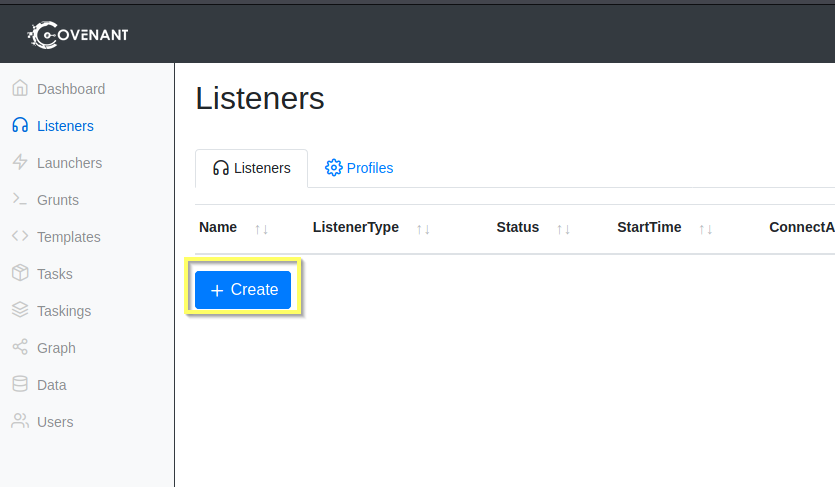Image resolution: width=835 pixels, height=487 pixels.
Task: Click the Covenant logo in header
Action: coord(78,36)
